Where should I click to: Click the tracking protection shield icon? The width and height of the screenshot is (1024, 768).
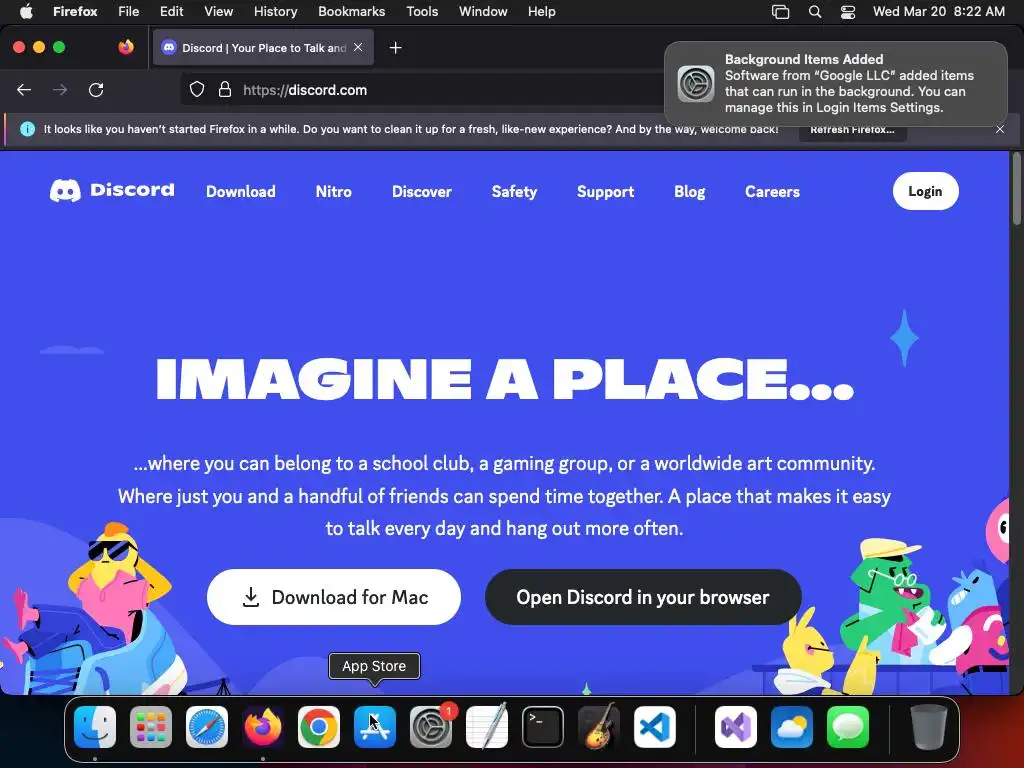point(197,89)
